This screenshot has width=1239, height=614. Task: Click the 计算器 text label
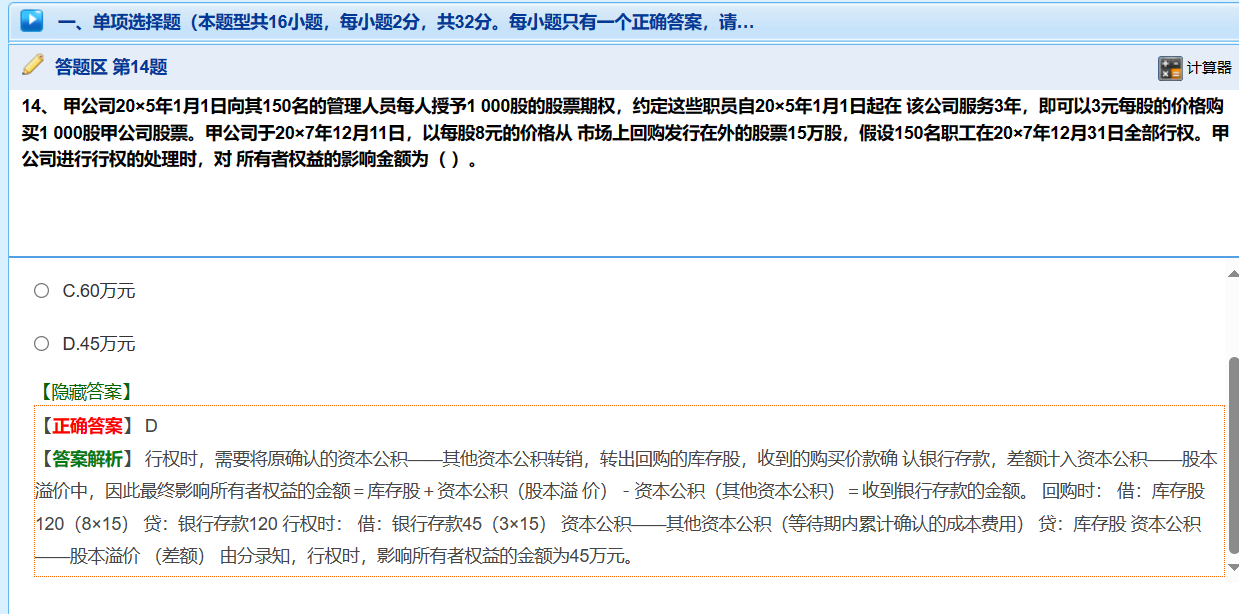coord(1209,68)
